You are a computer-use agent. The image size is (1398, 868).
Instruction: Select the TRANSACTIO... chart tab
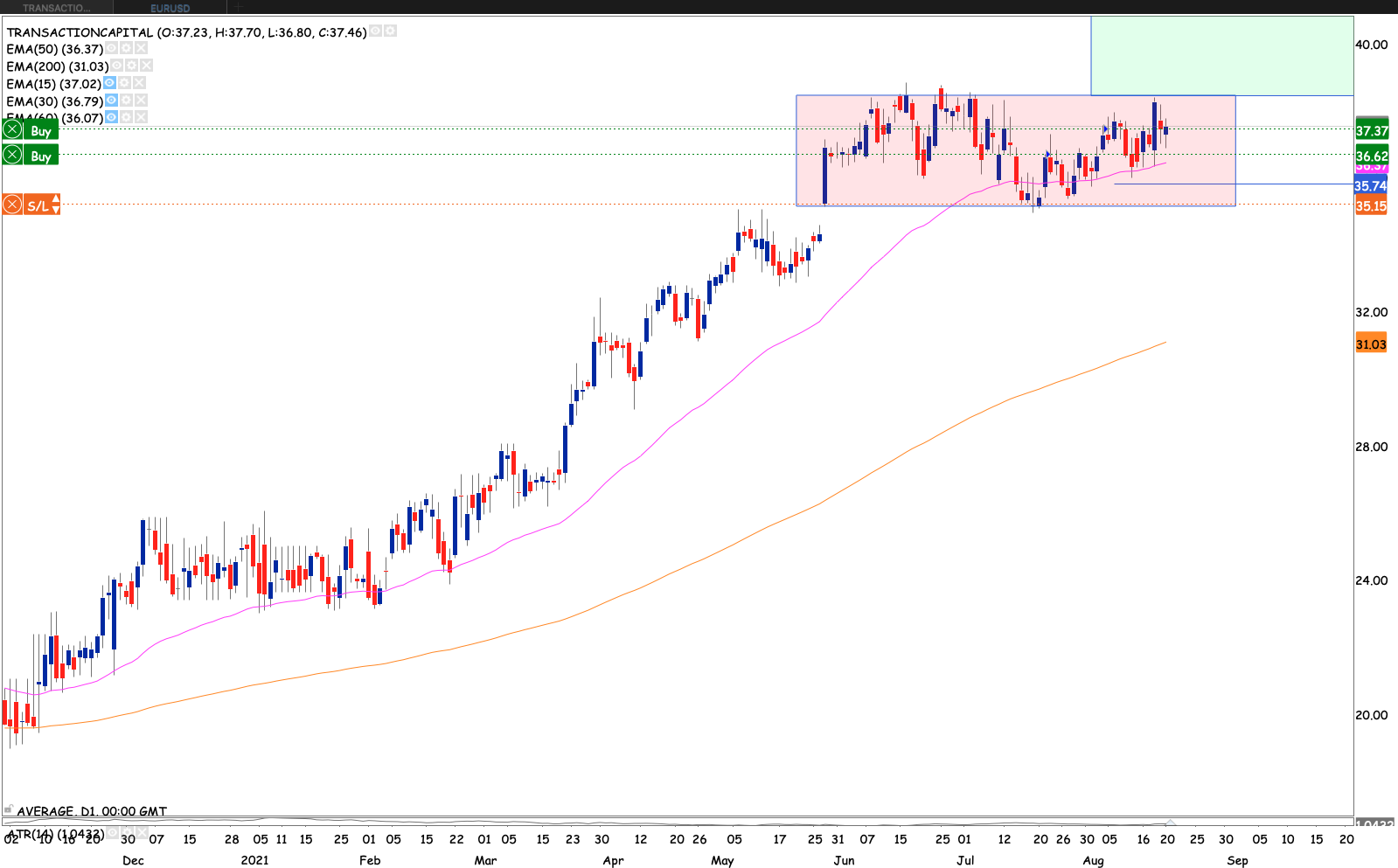point(56,8)
